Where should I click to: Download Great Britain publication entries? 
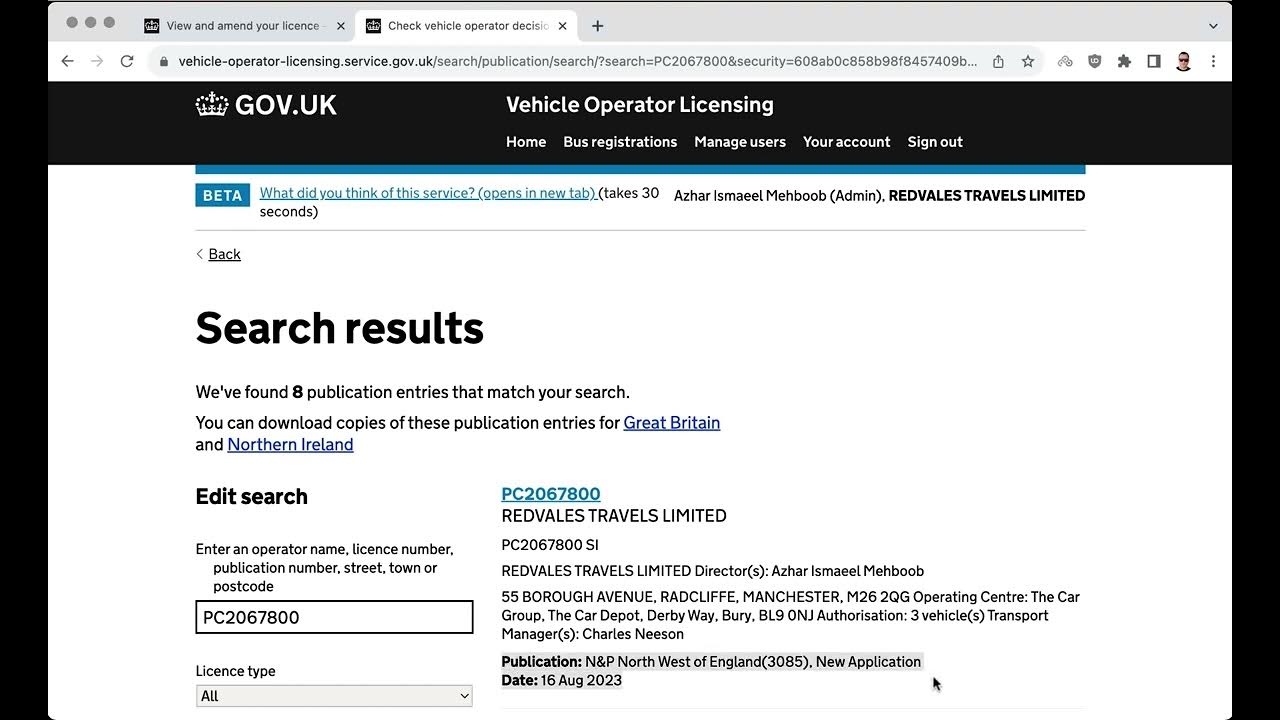pyautogui.click(x=671, y=423)
